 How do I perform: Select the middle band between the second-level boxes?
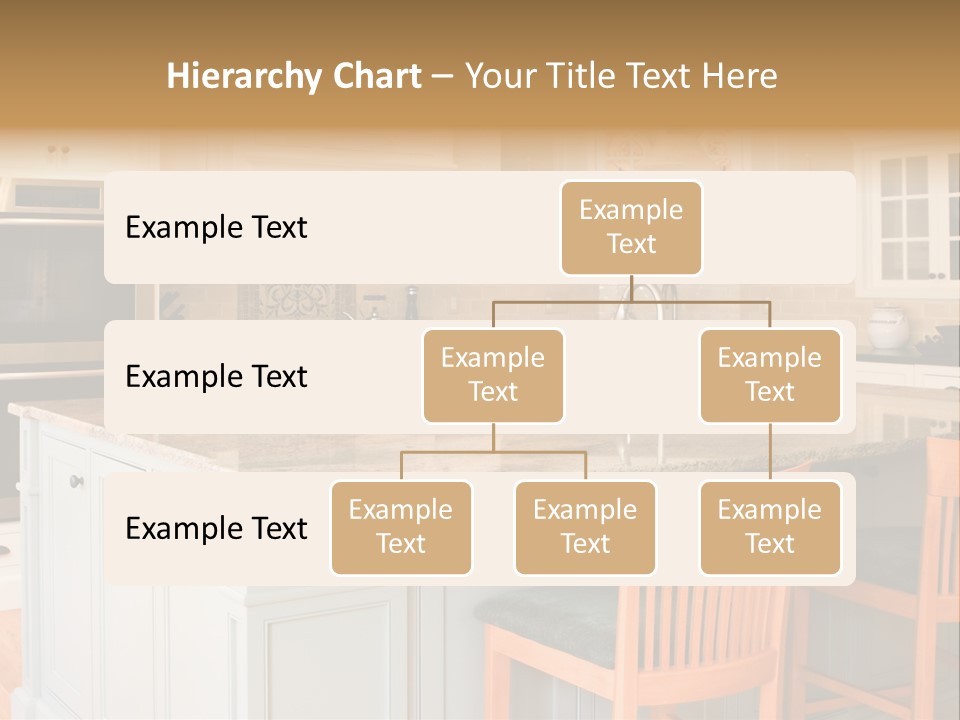click(x=631, y=377)
